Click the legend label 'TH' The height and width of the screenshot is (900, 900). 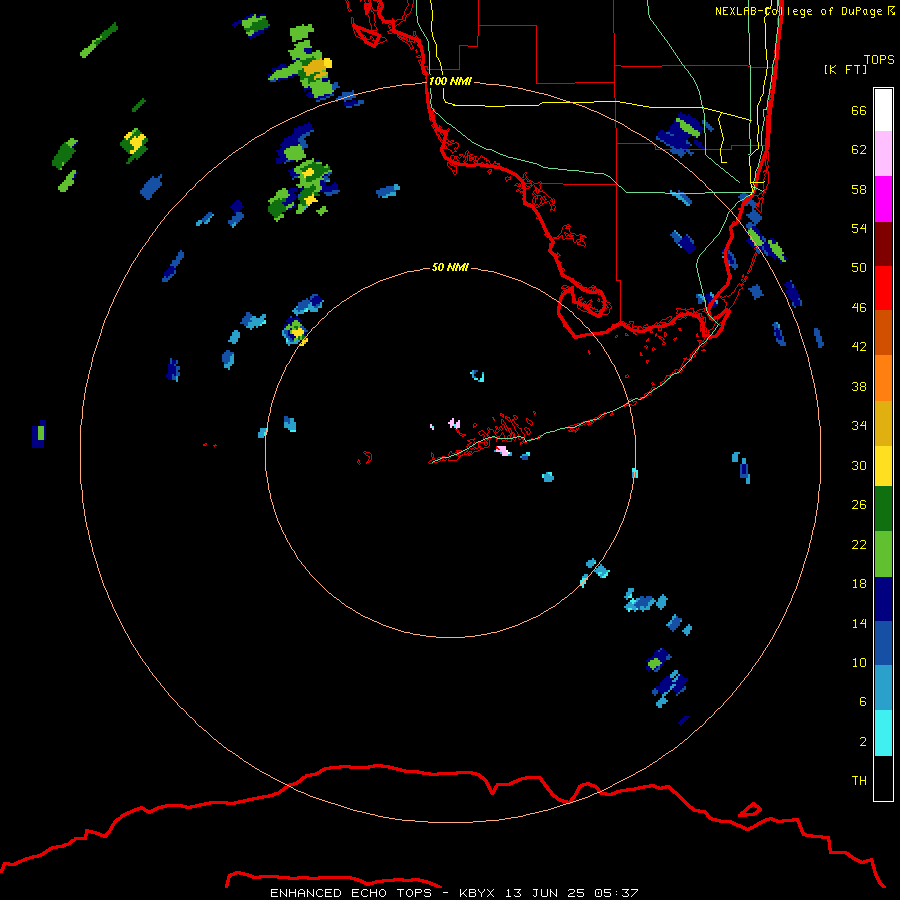tap(859, 780)
